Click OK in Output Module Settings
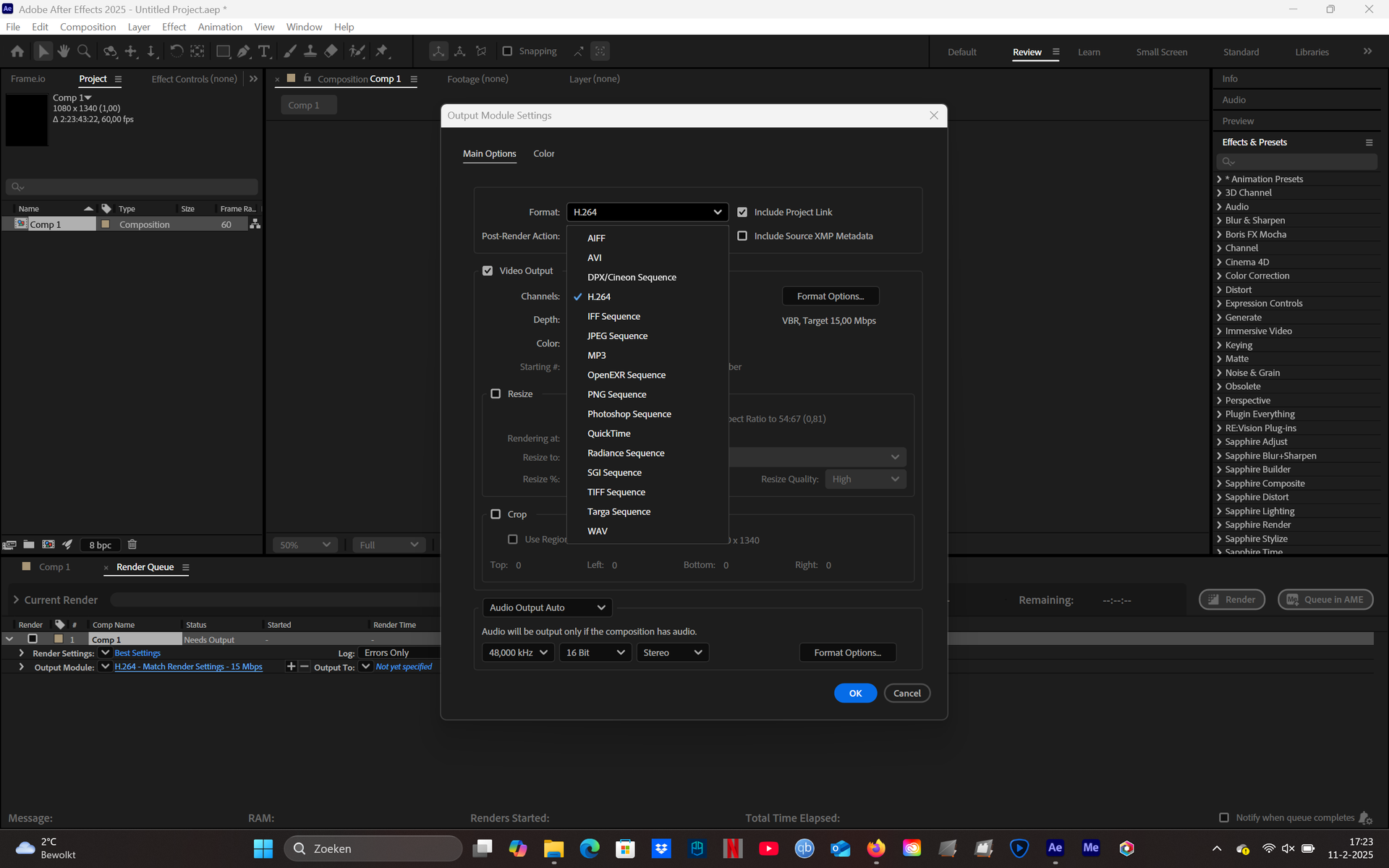 (855, 693)
